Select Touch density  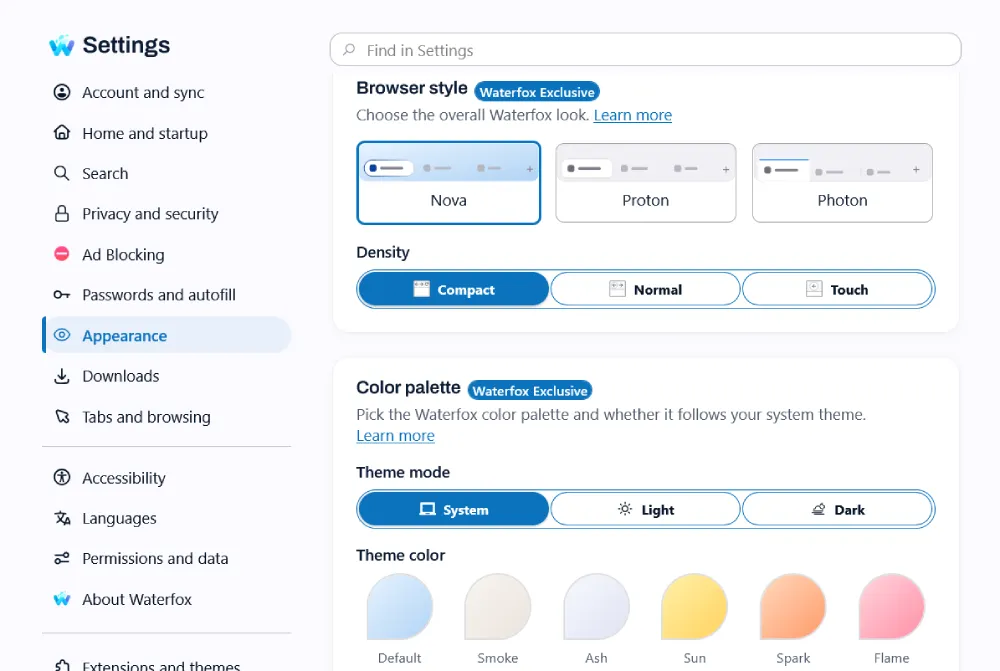pyautogui.click(x=837, y=290)
